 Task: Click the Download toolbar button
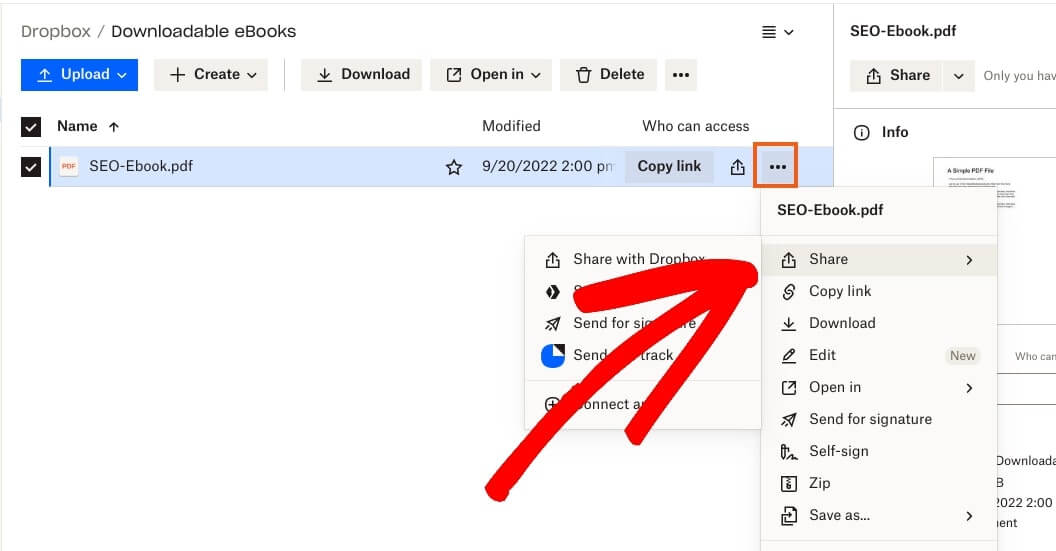[361, 75]
